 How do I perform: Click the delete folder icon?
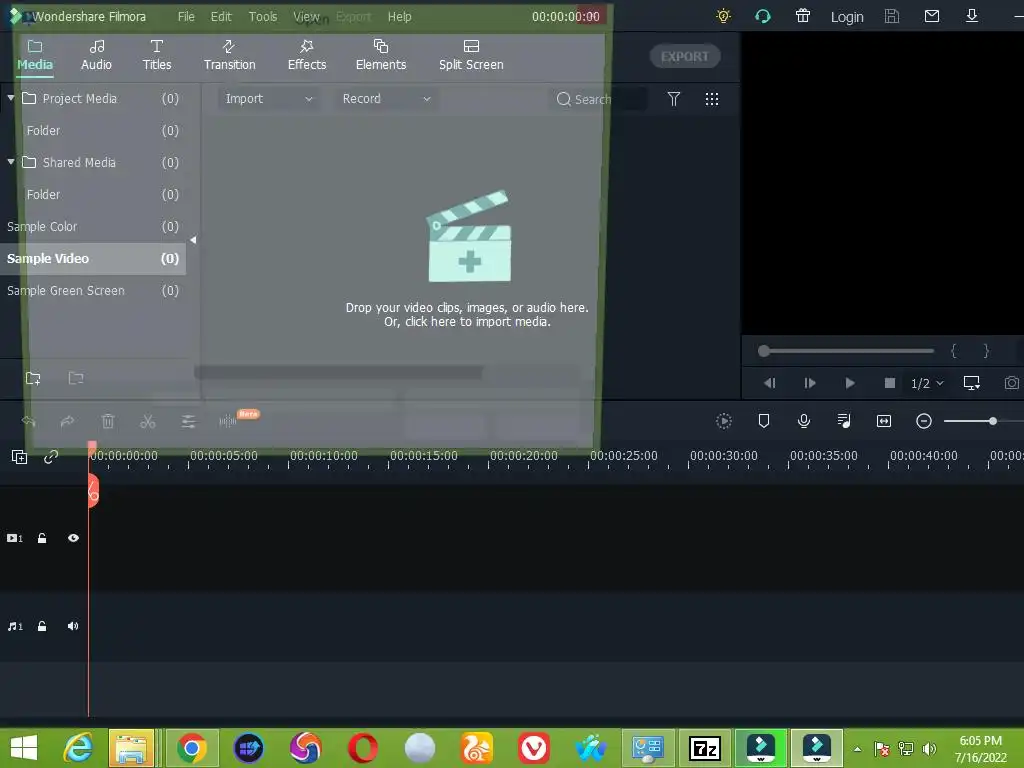pos(76,378)
